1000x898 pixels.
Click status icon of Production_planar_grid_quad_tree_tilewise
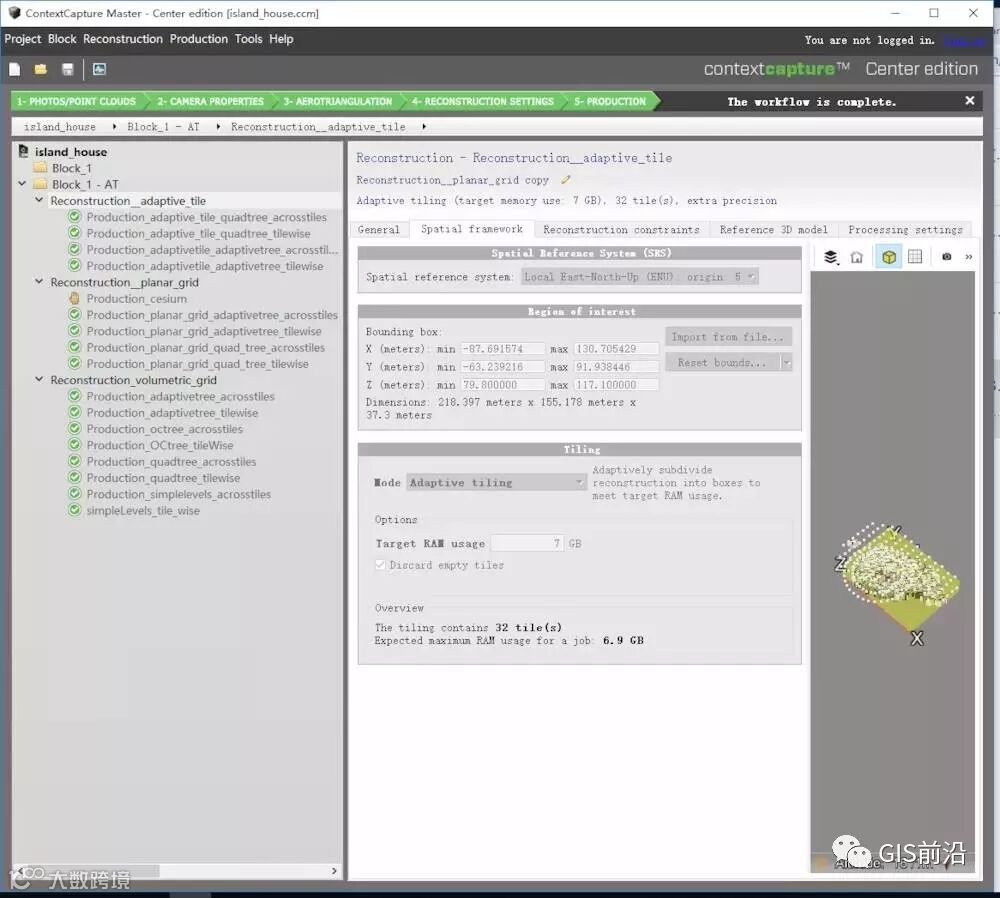point(75,364)
